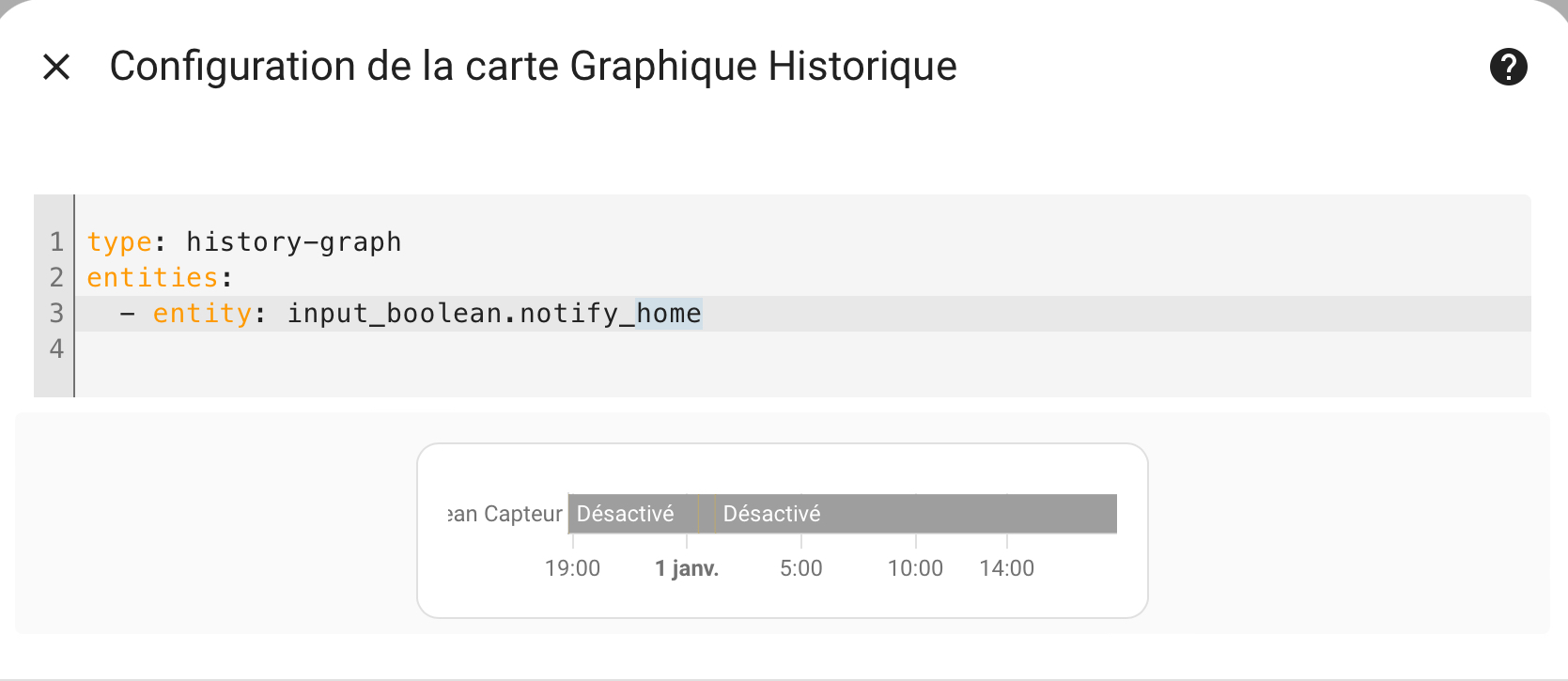This screenshot has height=681, width=1568.
Task: Click line number 2 in editor gutter
Action: 56,278
